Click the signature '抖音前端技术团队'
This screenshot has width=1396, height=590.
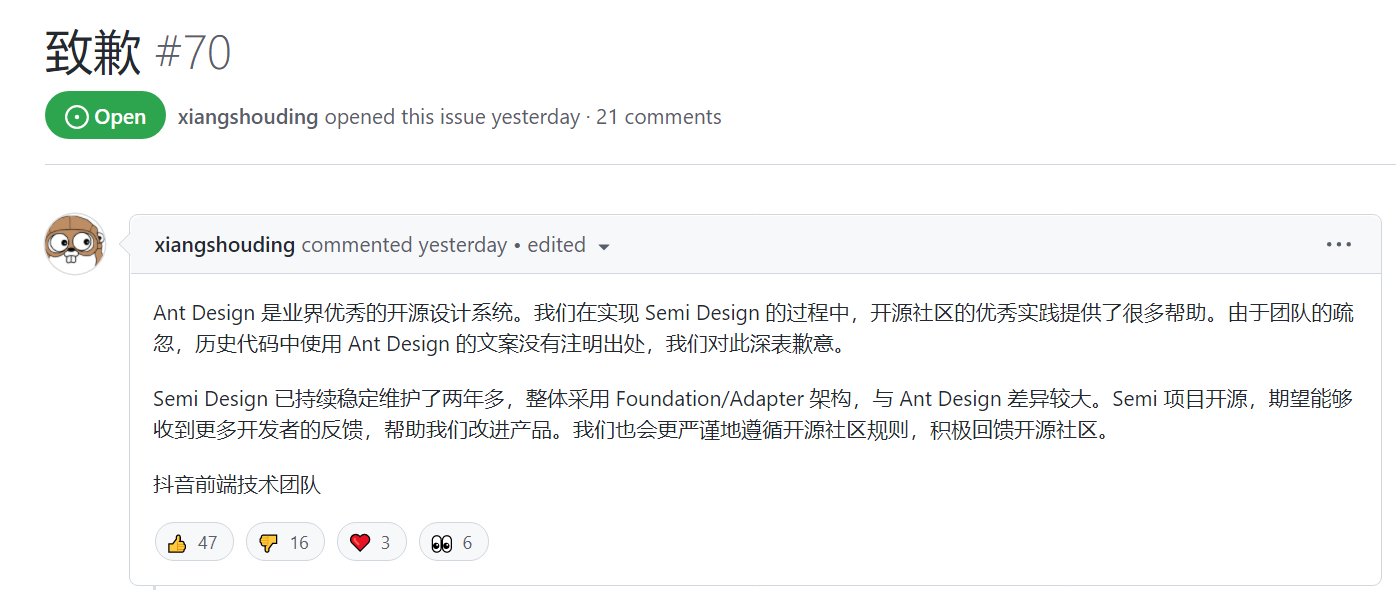[237, 485]
